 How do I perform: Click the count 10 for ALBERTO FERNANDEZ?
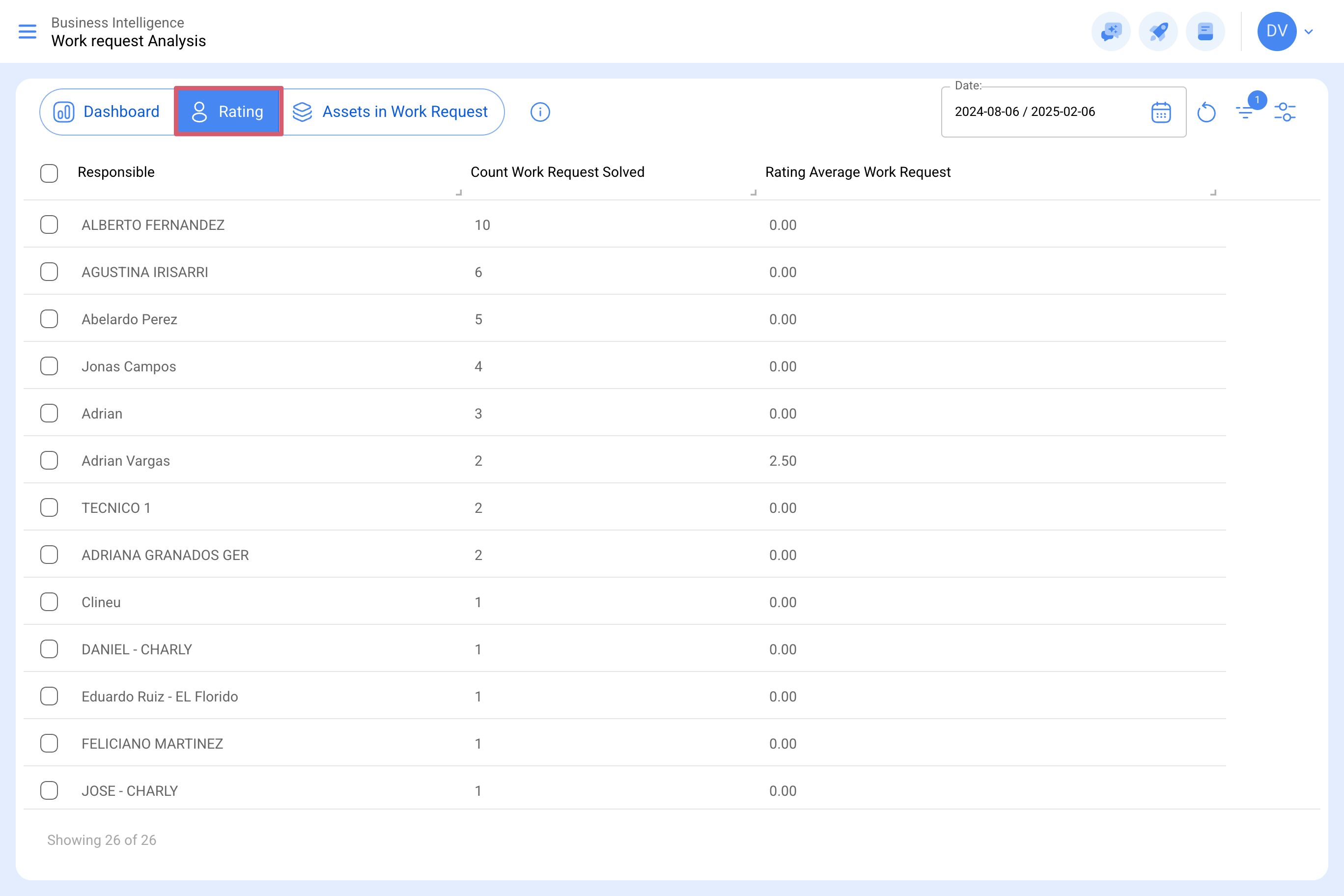pos(482,225)
